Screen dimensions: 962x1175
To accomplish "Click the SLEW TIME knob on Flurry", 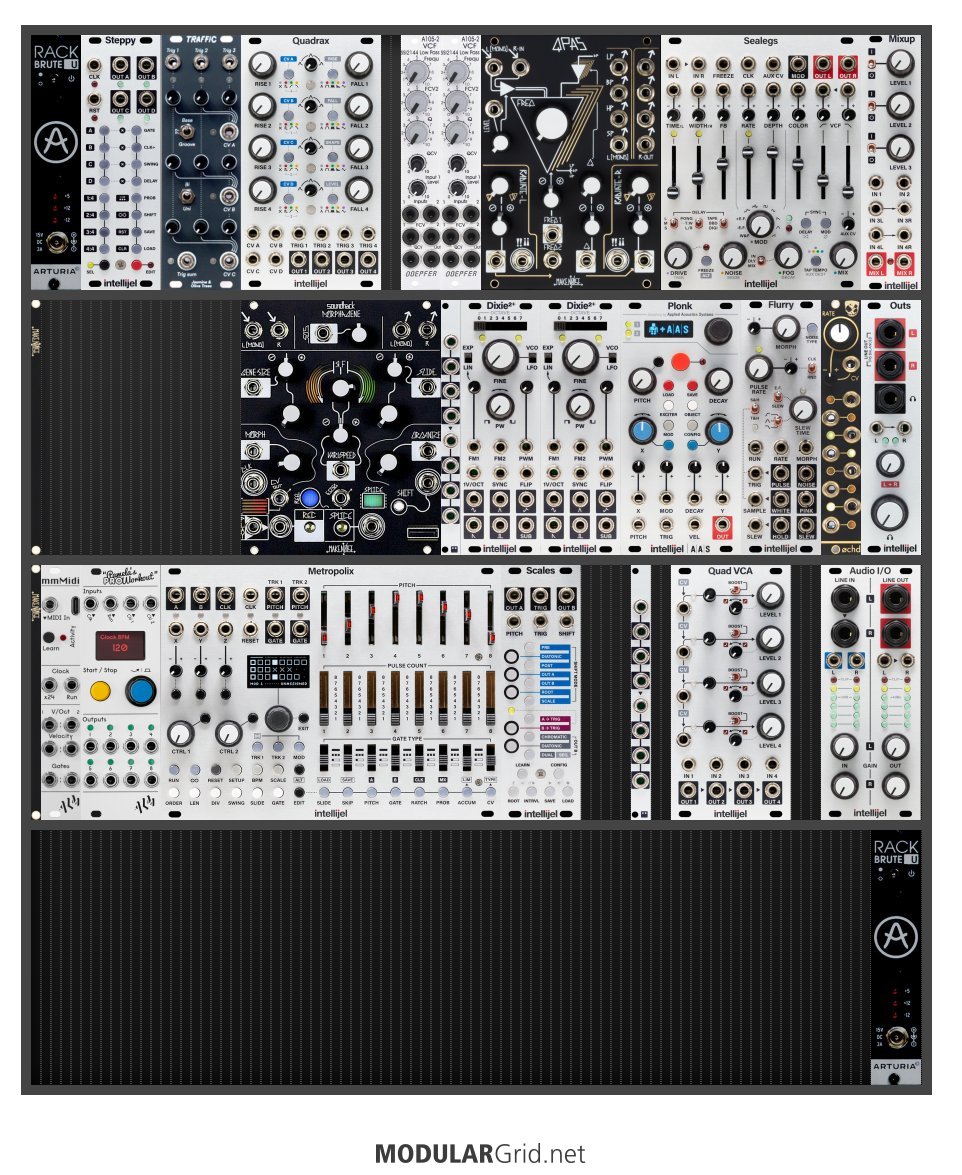I will [802, 409].
